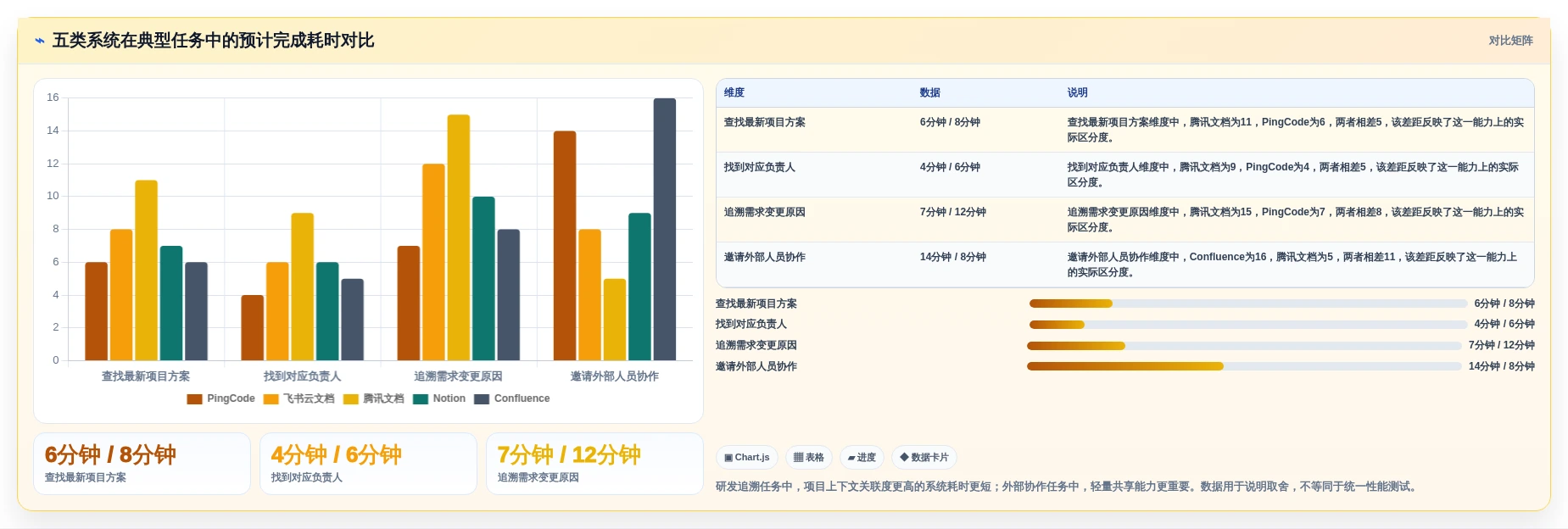Toggle 腾讯文档 series in chart legend
This screenshot has height=529, width=1568.
tap(374, 398)
